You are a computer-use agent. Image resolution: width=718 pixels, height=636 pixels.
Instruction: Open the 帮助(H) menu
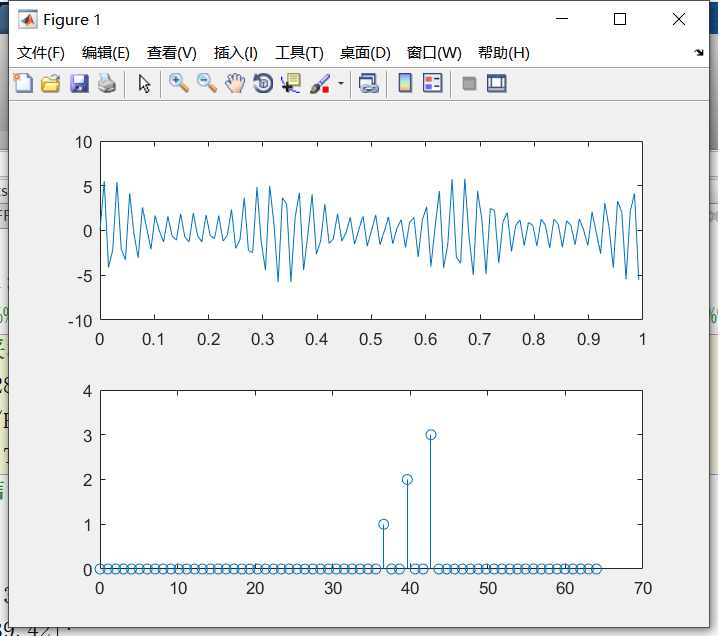pos(504,53)
